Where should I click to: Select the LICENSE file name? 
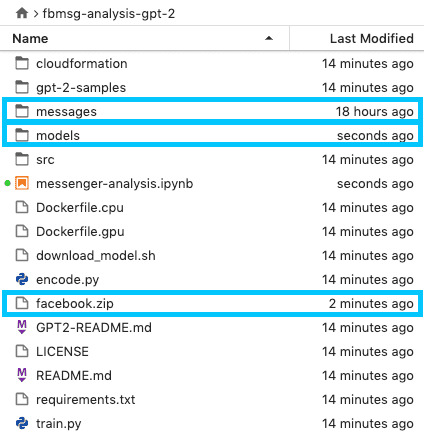tap(62, 352)
